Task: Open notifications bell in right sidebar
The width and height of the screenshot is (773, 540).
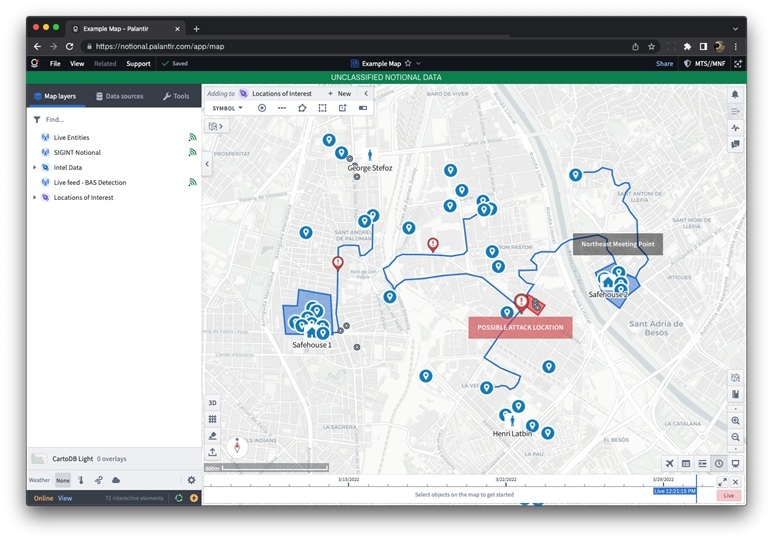Action: tap(736, 94)
